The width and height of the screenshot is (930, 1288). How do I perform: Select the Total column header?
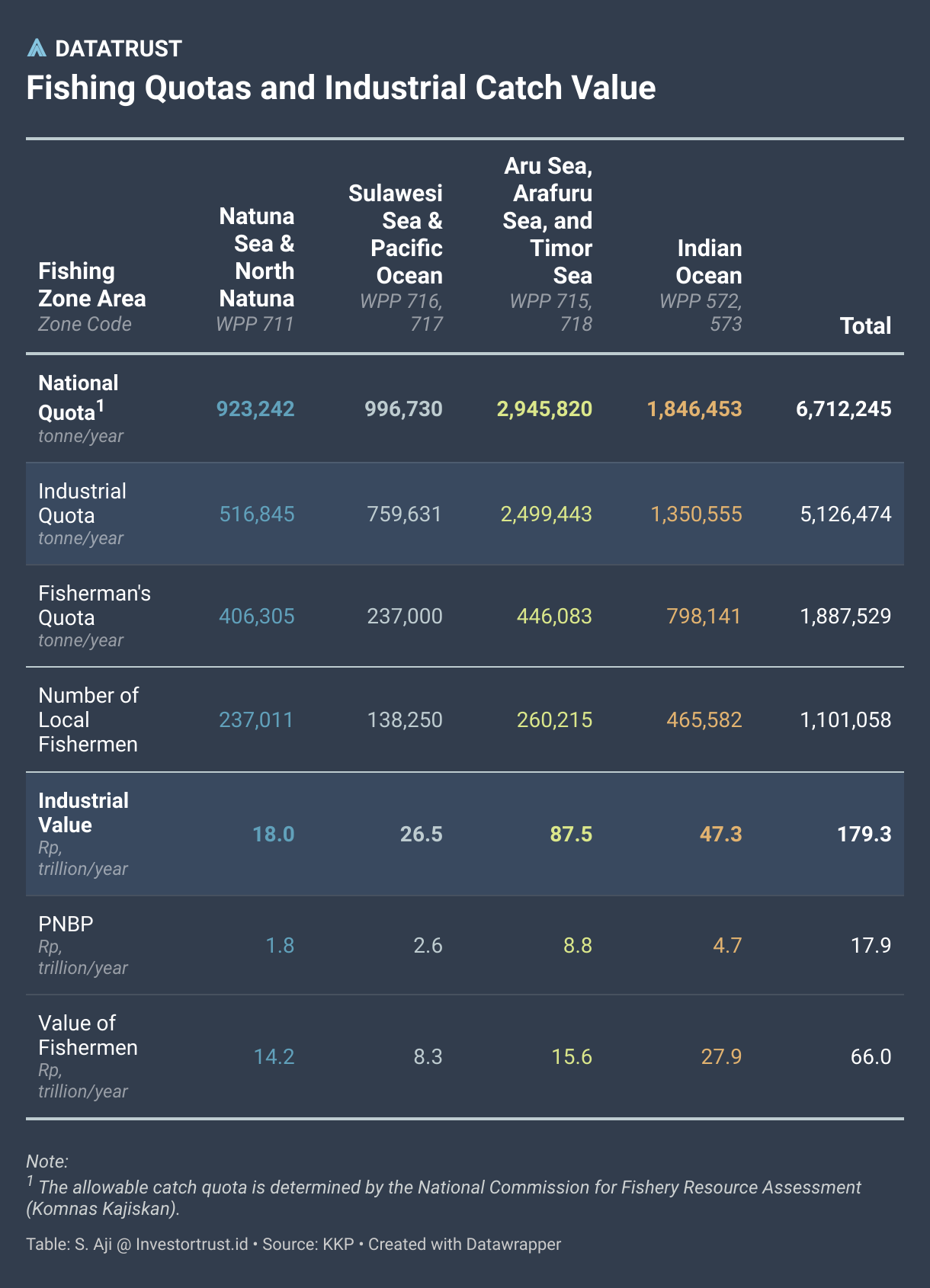[x=865, y=326]
